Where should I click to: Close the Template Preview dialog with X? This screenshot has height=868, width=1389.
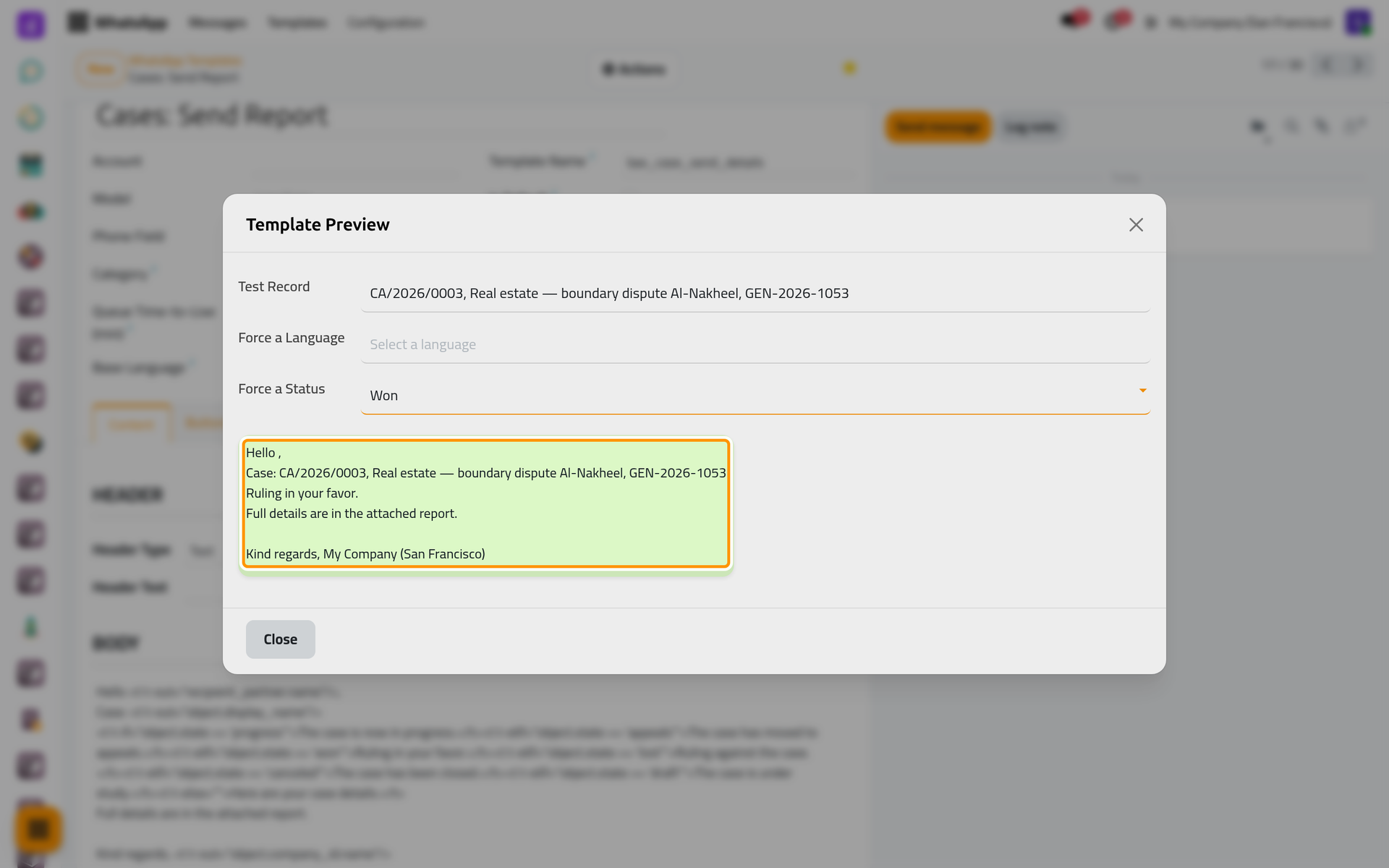1136,225
